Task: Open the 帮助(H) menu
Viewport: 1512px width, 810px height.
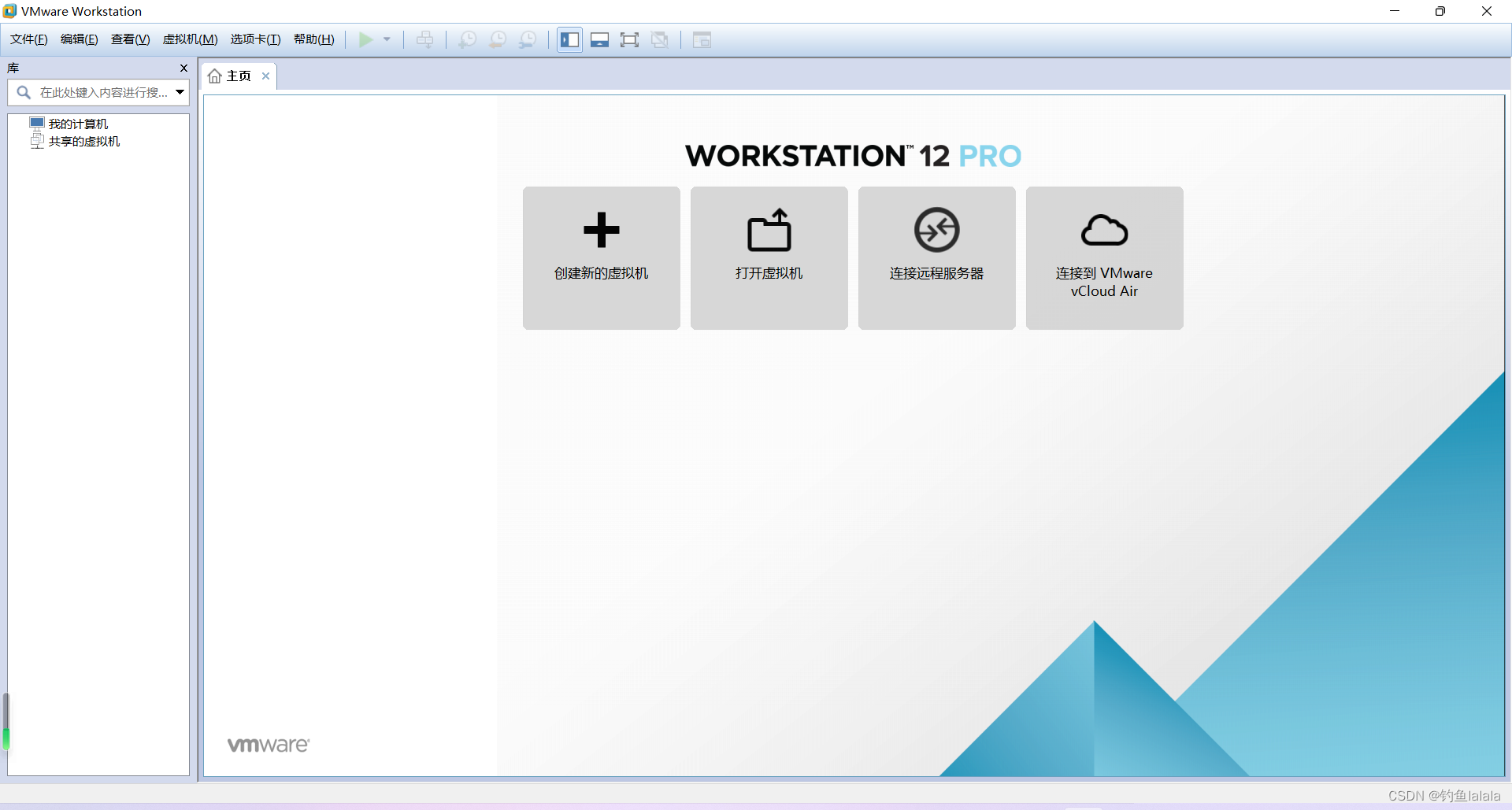Action: [314, 39]
